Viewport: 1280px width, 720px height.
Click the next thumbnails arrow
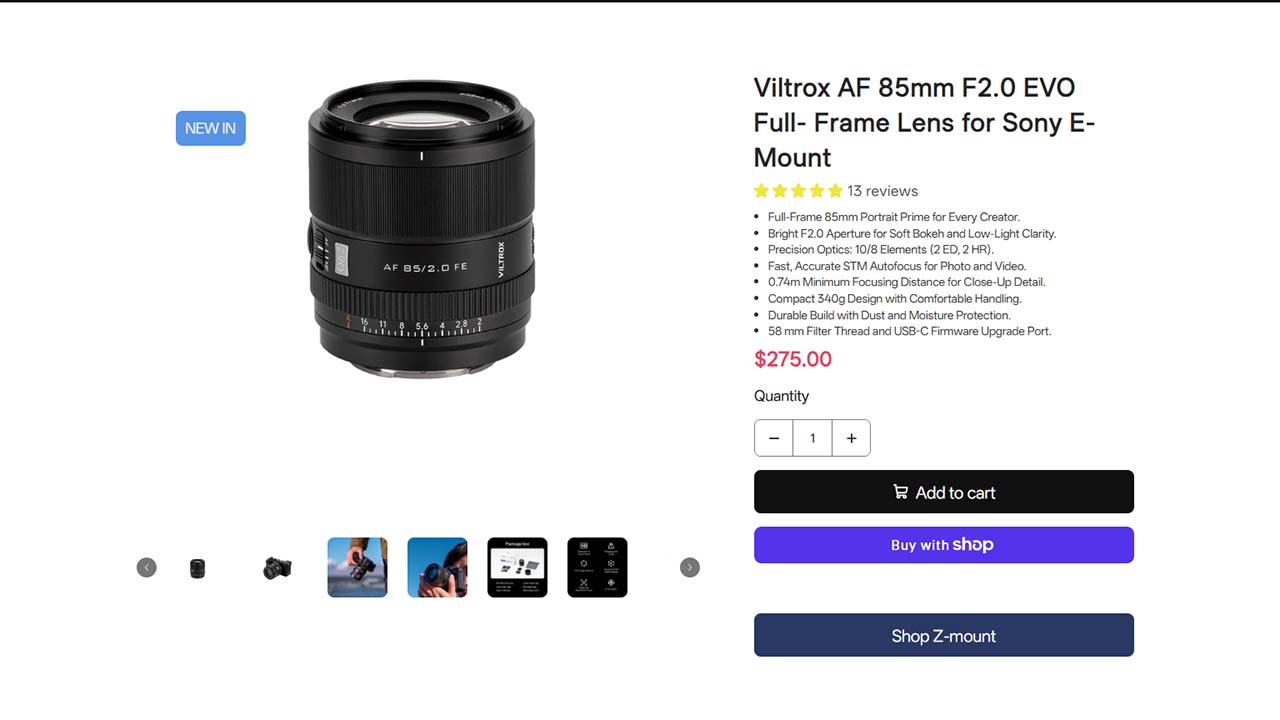click(x=689, y=568)
